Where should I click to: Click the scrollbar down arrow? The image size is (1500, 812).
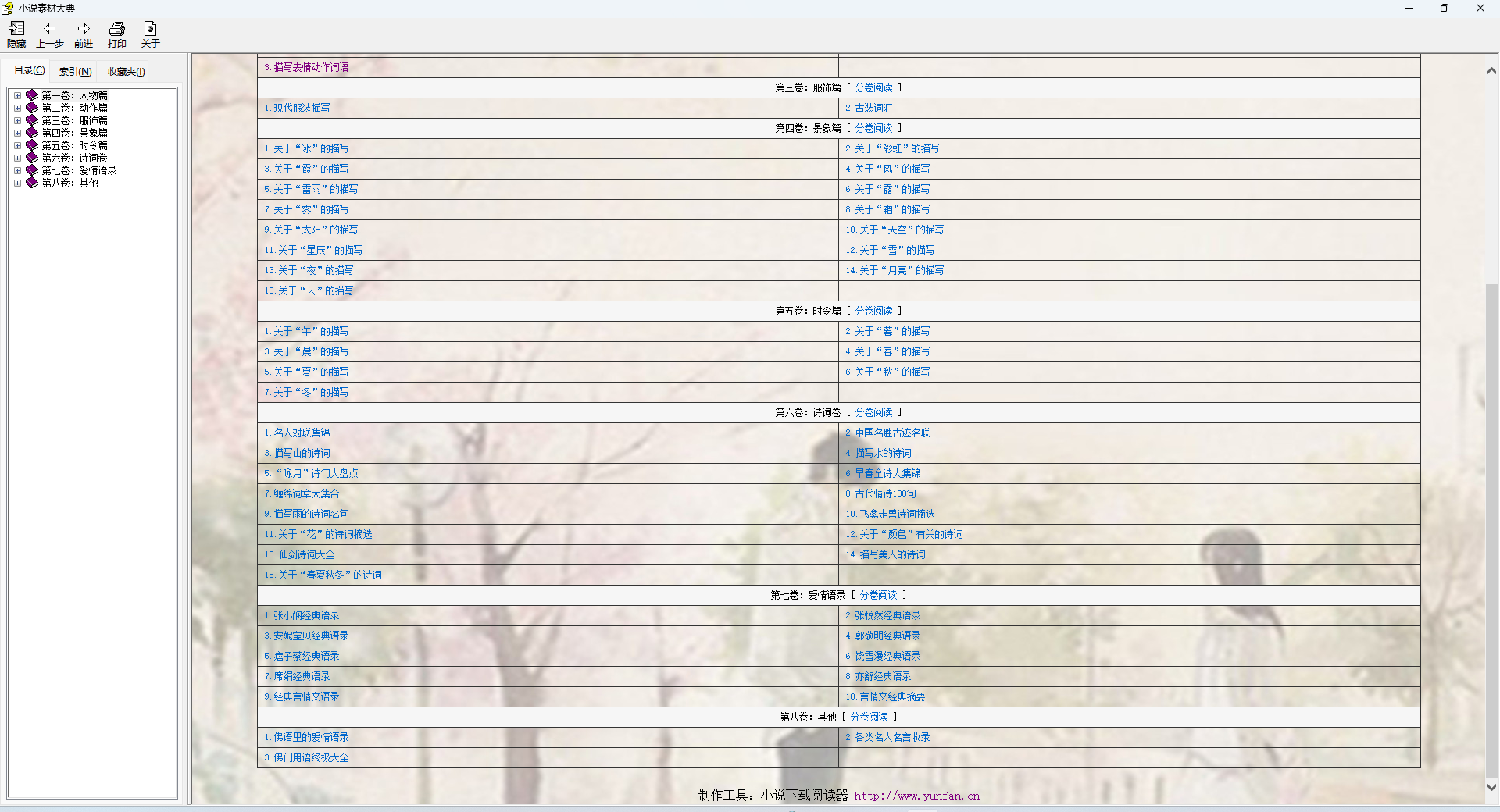(1491, 788)
